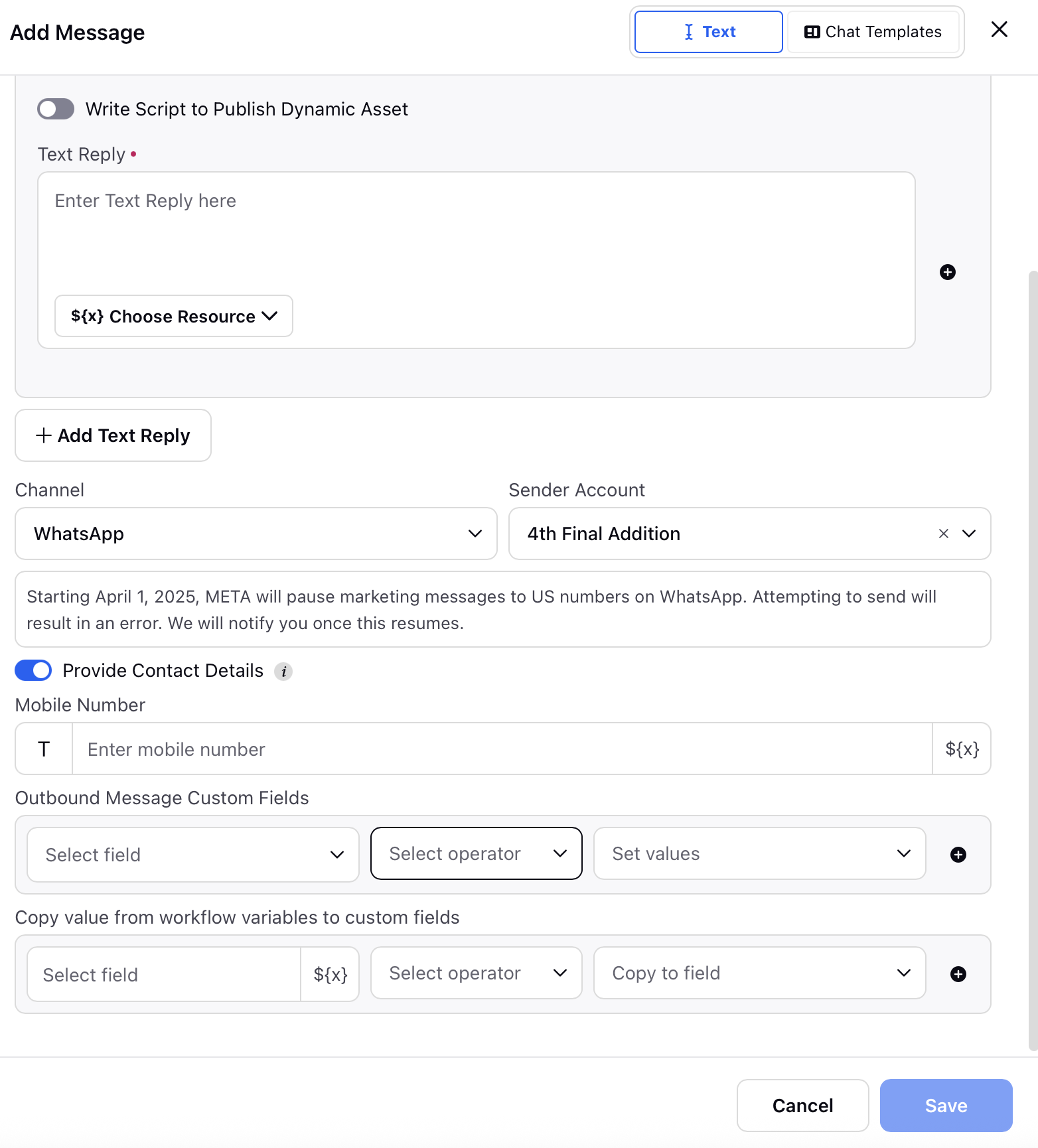Focus the Enter mobile number field

[x=502, y=749]
